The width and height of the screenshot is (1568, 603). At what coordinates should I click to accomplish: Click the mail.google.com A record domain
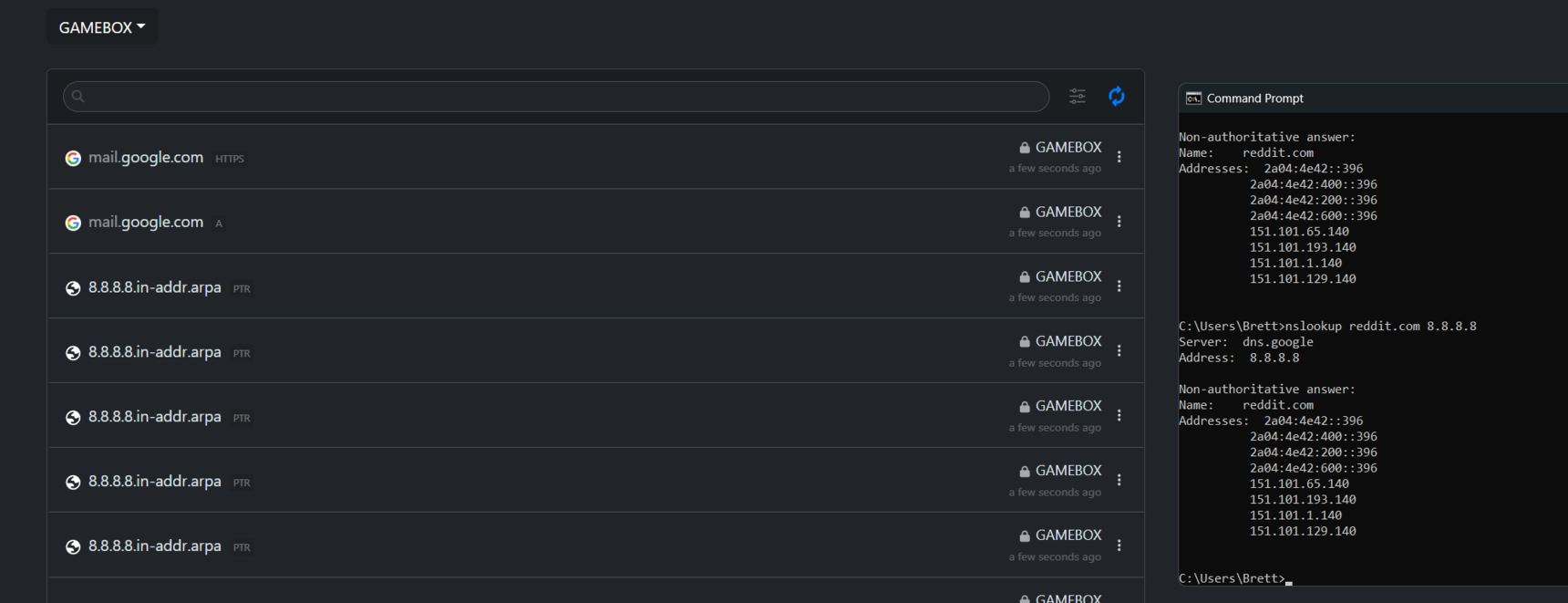146,223
